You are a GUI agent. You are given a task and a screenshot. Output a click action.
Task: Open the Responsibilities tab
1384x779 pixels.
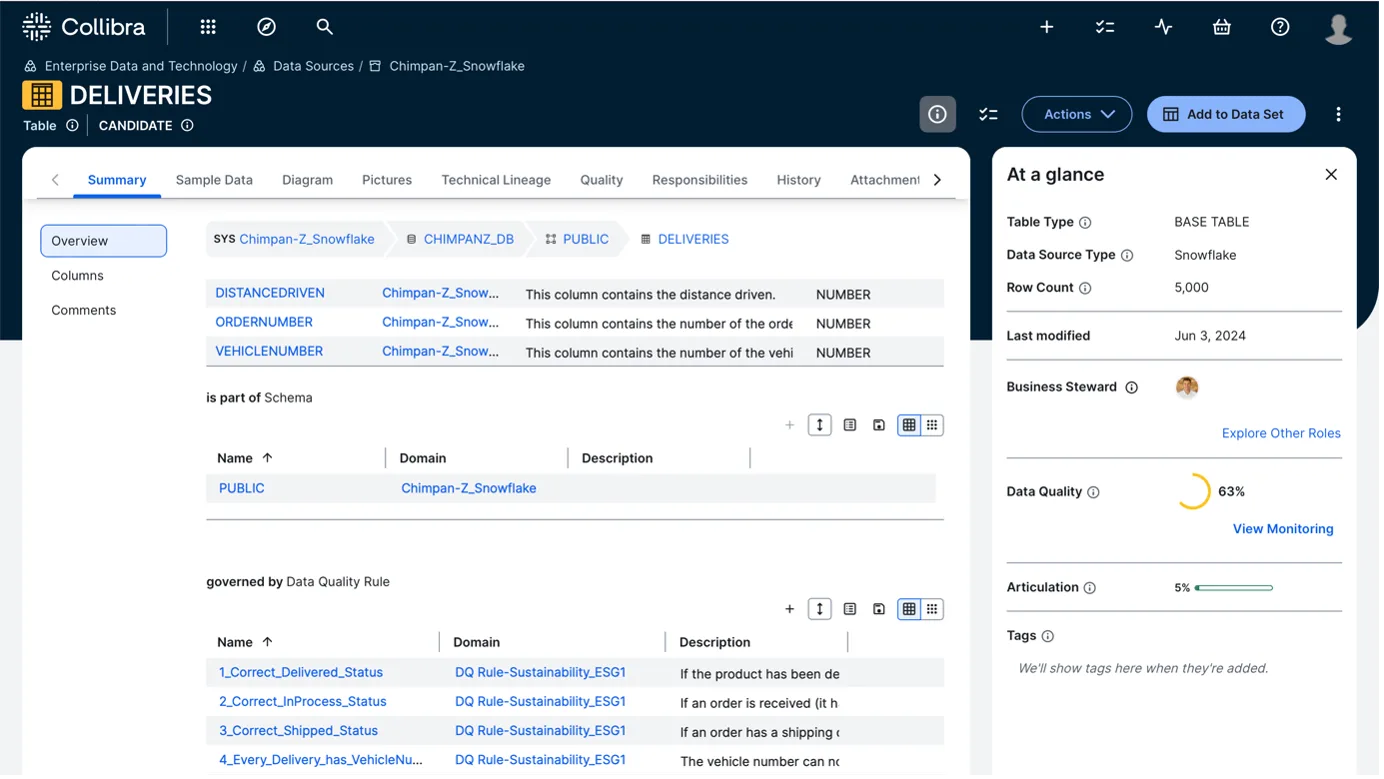point(700,180)
